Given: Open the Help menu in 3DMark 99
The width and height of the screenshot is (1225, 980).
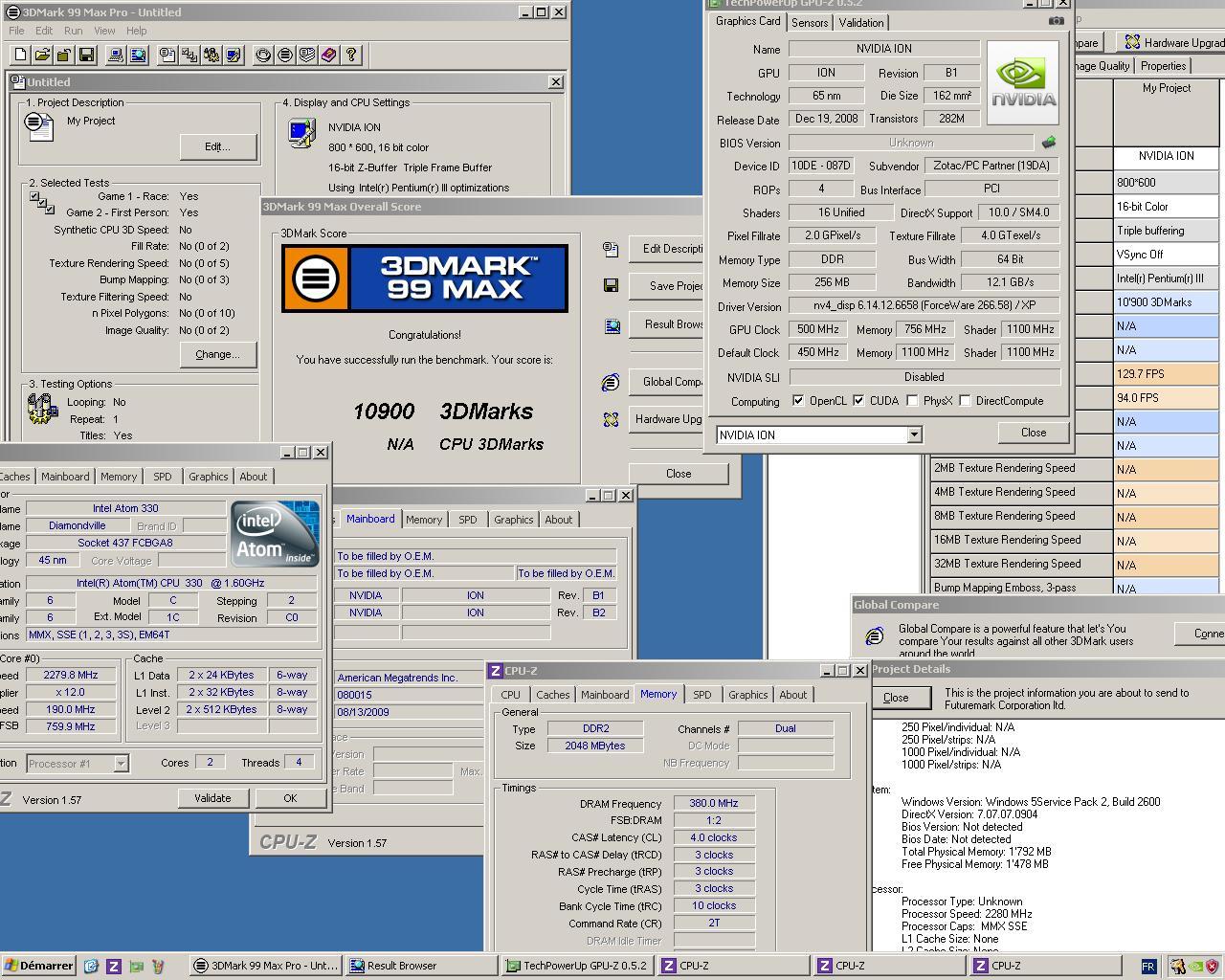Looking at the screenshot, I should 137,31.
